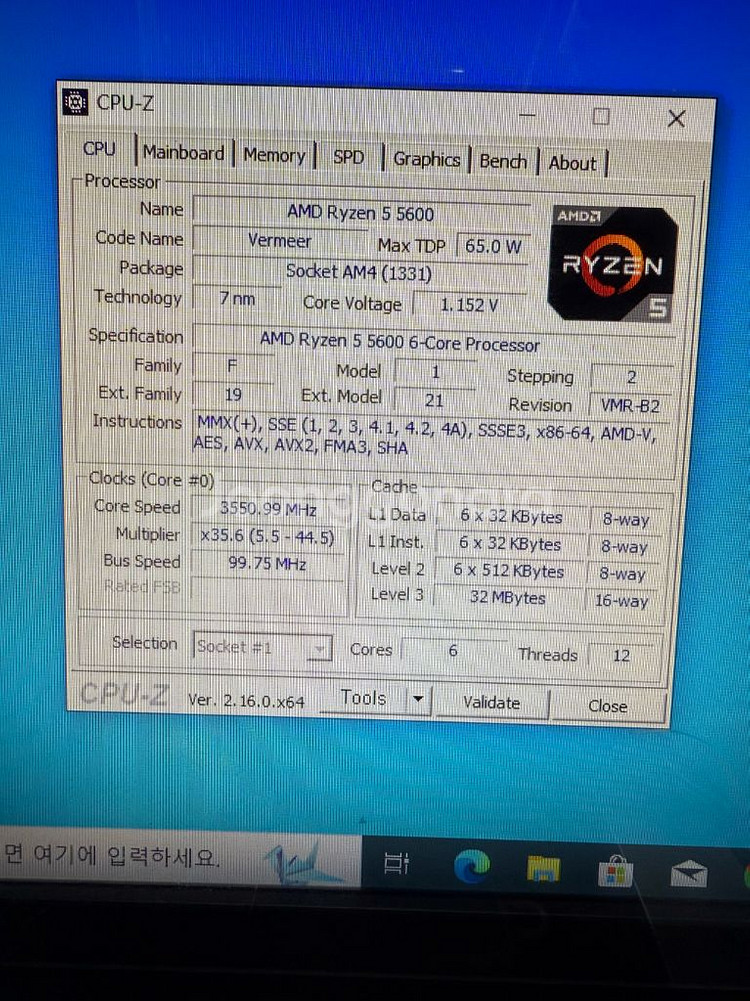
Task: Go to the Graphics tab
Action: [426, 159]
